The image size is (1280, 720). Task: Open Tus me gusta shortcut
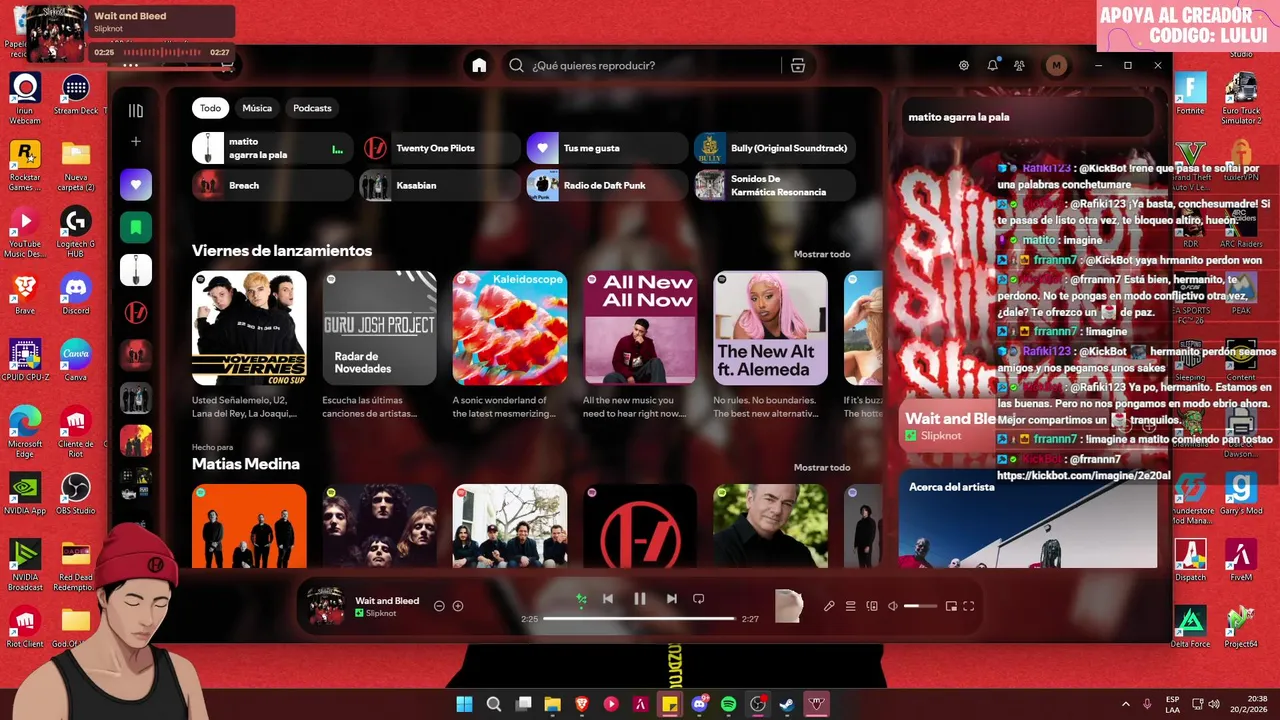click(x=607, y=148)
